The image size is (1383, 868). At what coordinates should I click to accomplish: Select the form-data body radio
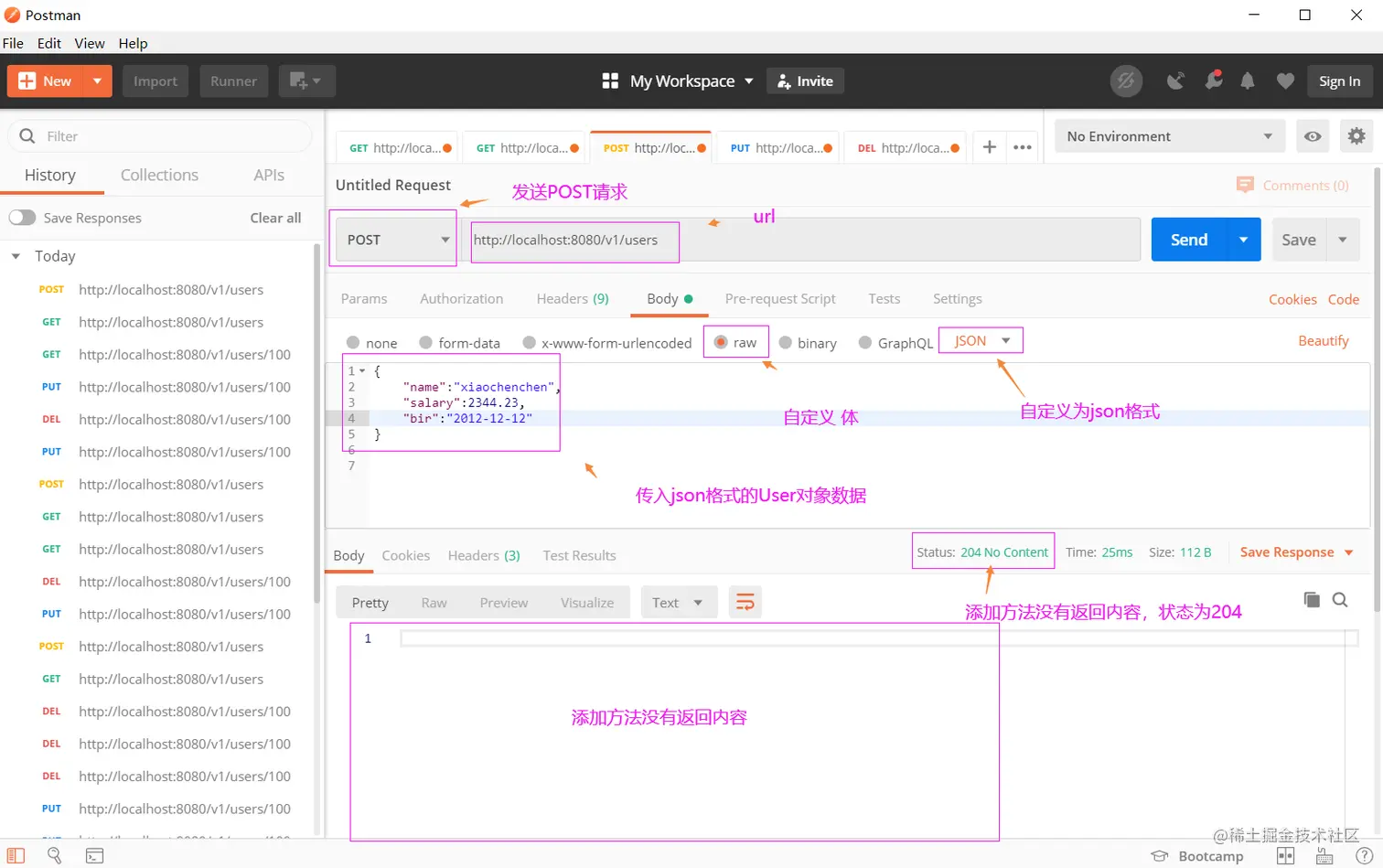click(x=425, y=342)
